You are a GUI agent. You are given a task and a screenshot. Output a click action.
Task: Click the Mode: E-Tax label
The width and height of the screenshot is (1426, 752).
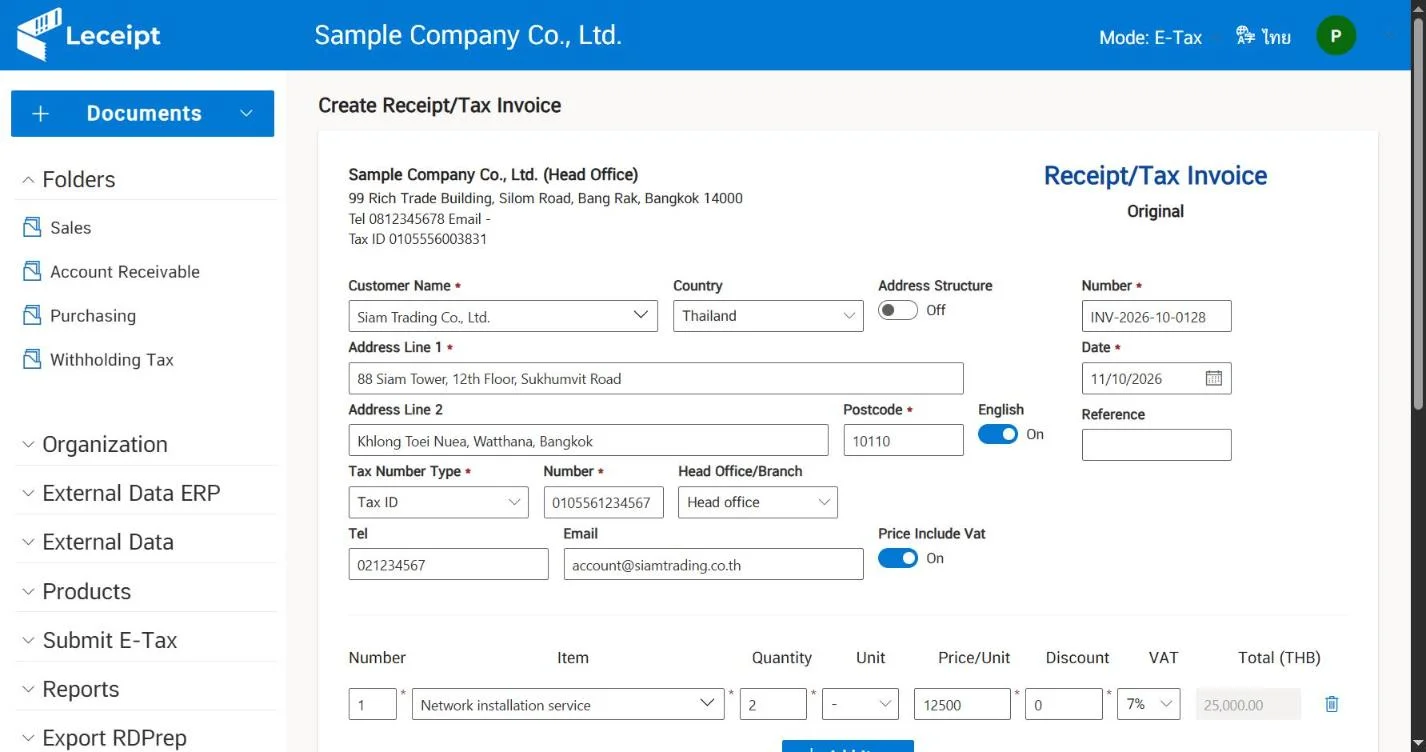click(1150, 38)
